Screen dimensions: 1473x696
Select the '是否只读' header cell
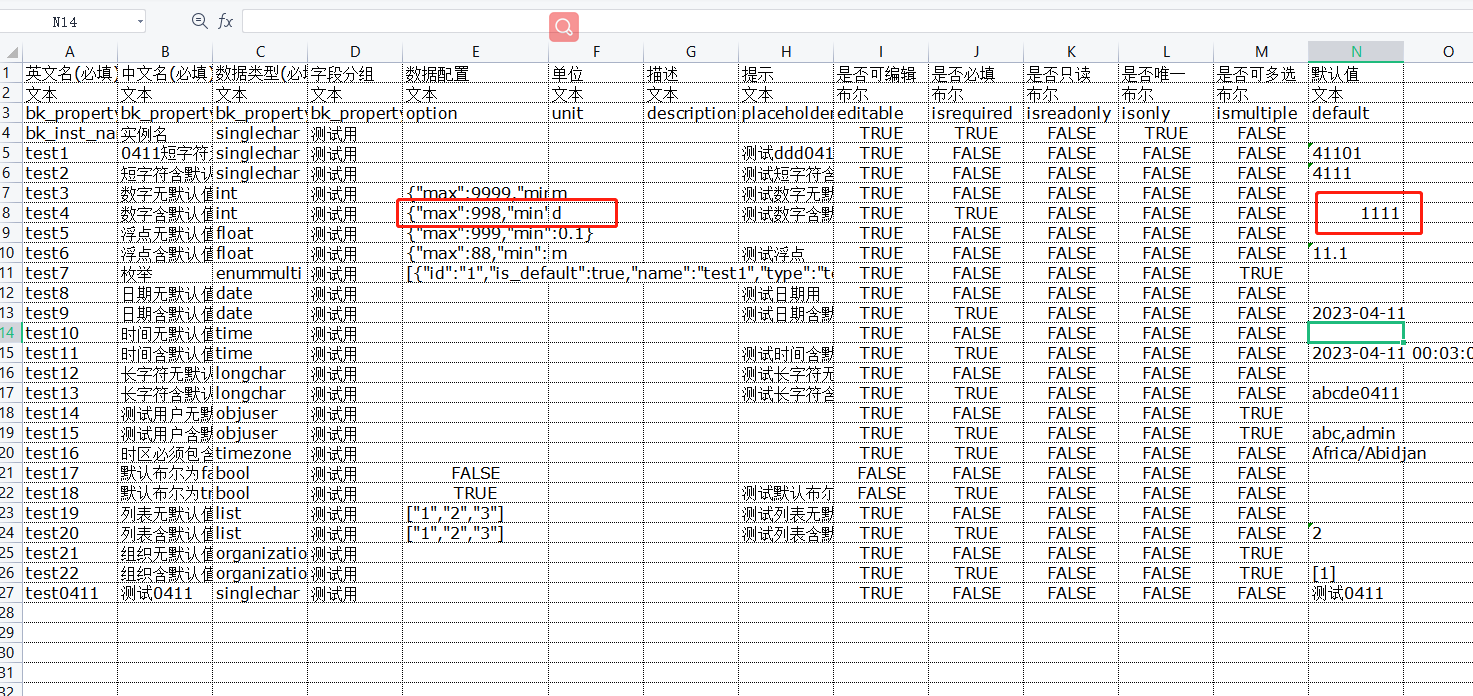[x=1071, y=73]
